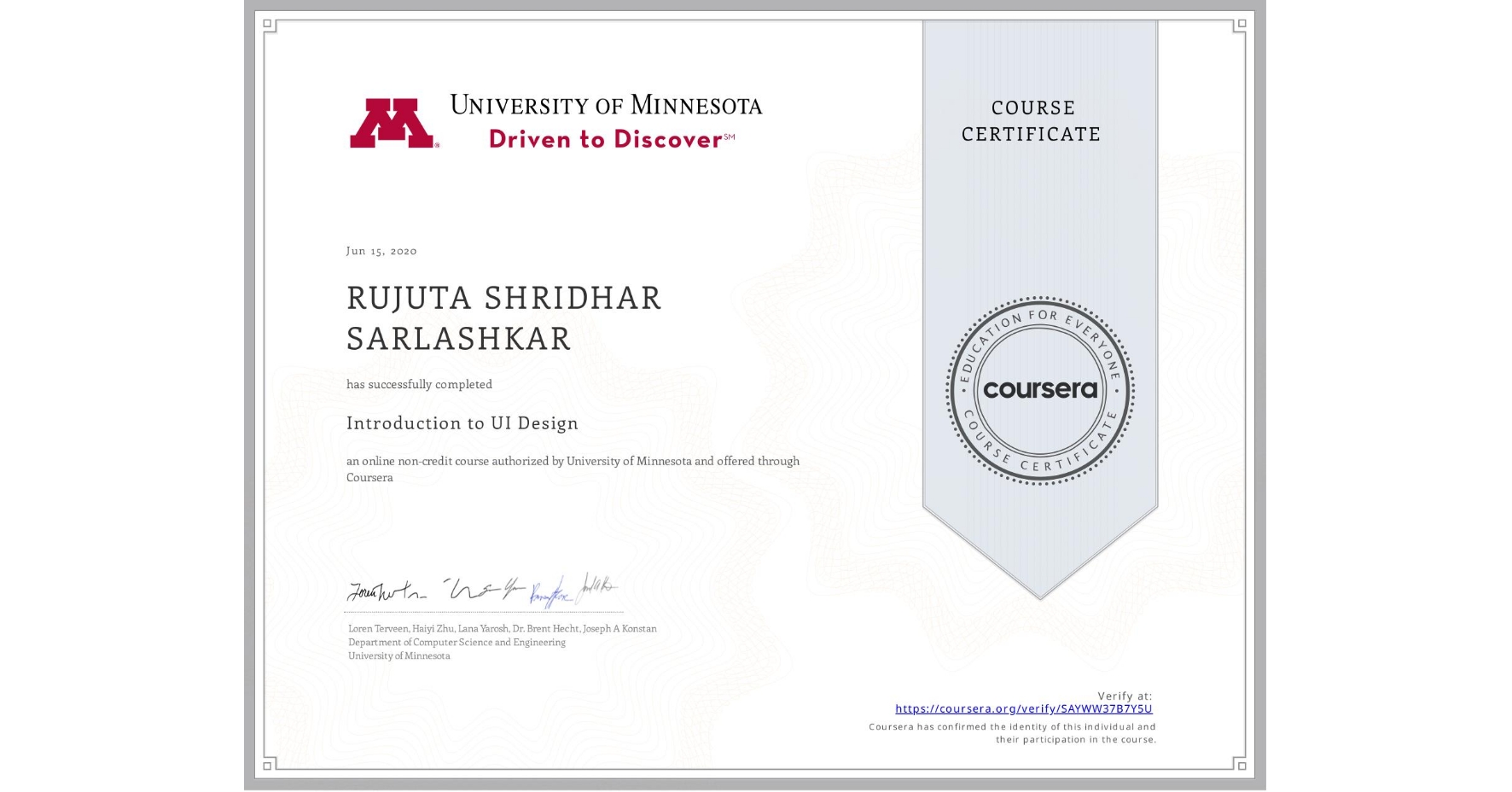Click the "Verify at:" label

[x=1124, y=695]
